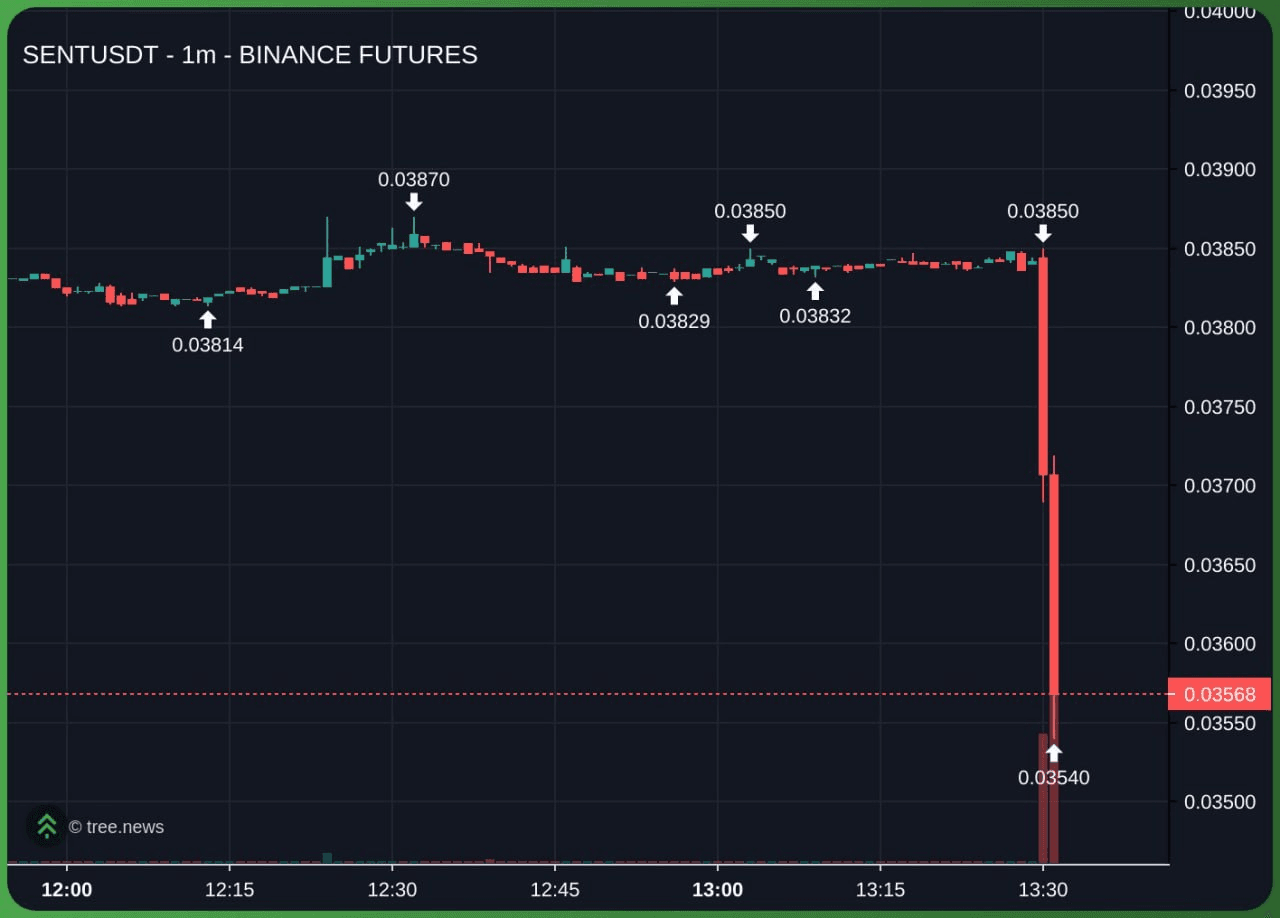The image size is (1280, 918).
Task: Click the red volume bar at 13:30
Action: [1043, 798]
